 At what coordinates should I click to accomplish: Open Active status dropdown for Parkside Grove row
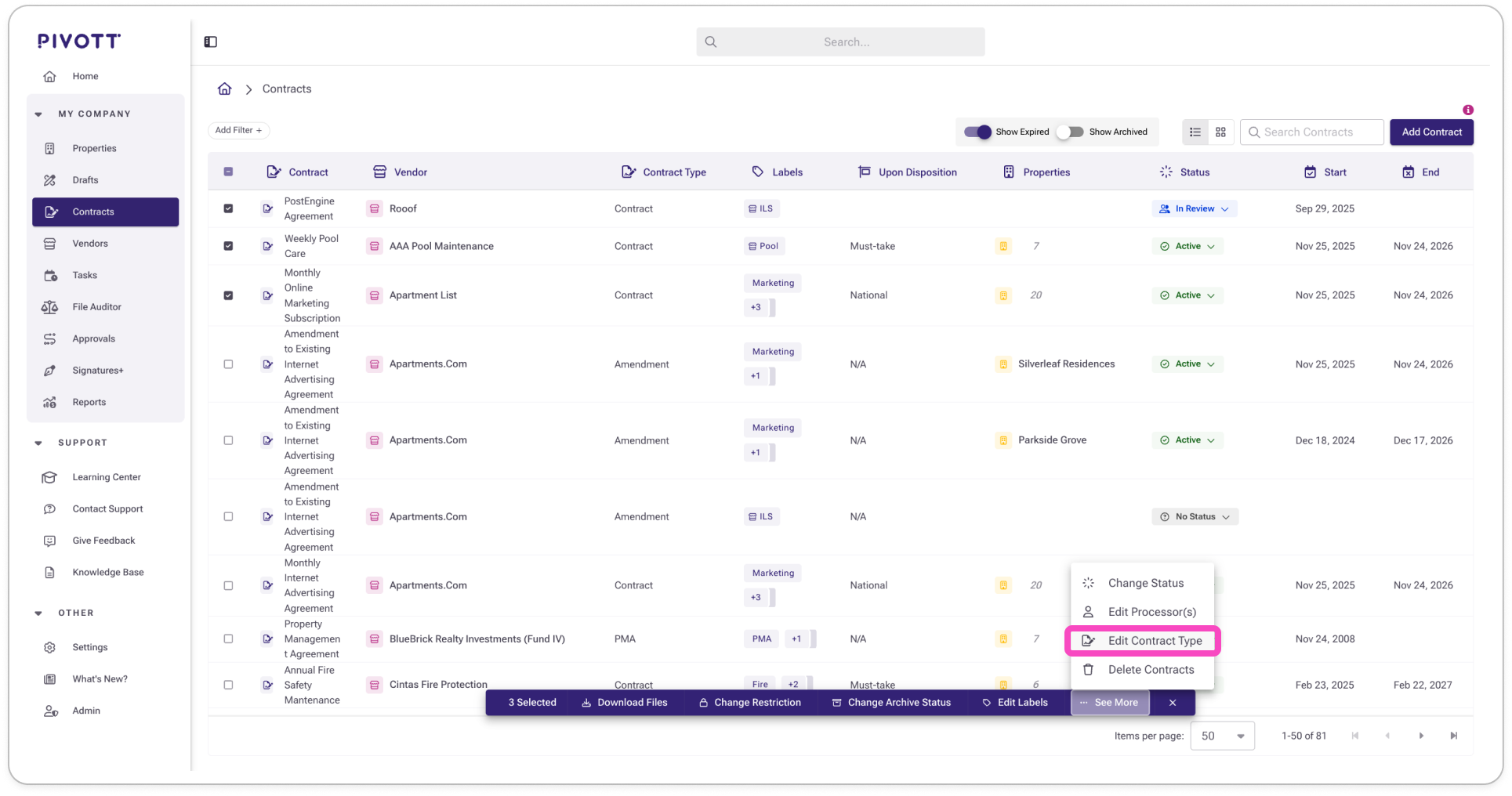point(1187,440)
